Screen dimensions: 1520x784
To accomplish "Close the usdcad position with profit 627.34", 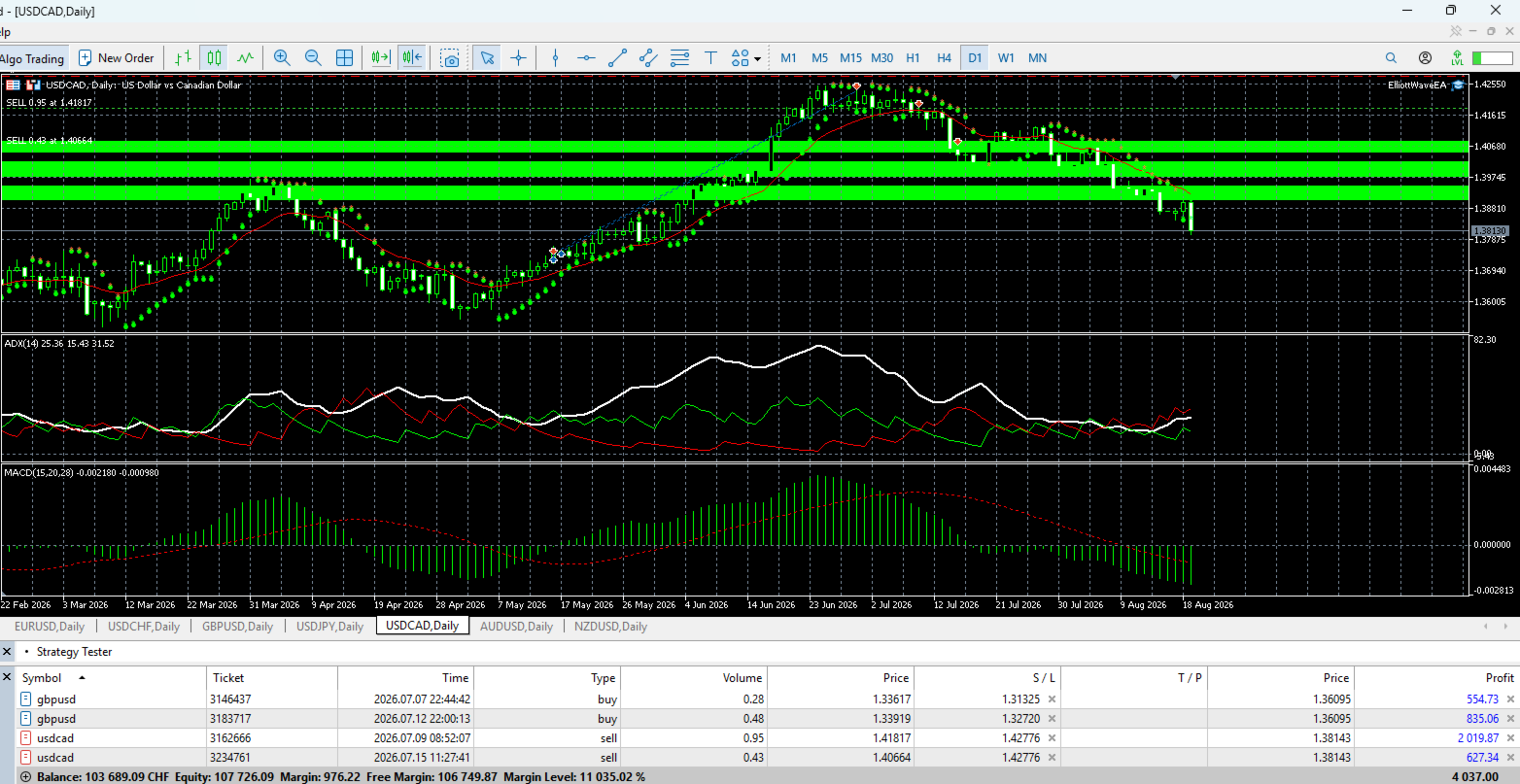I will pyautogui.click(x=1510, y=758).
